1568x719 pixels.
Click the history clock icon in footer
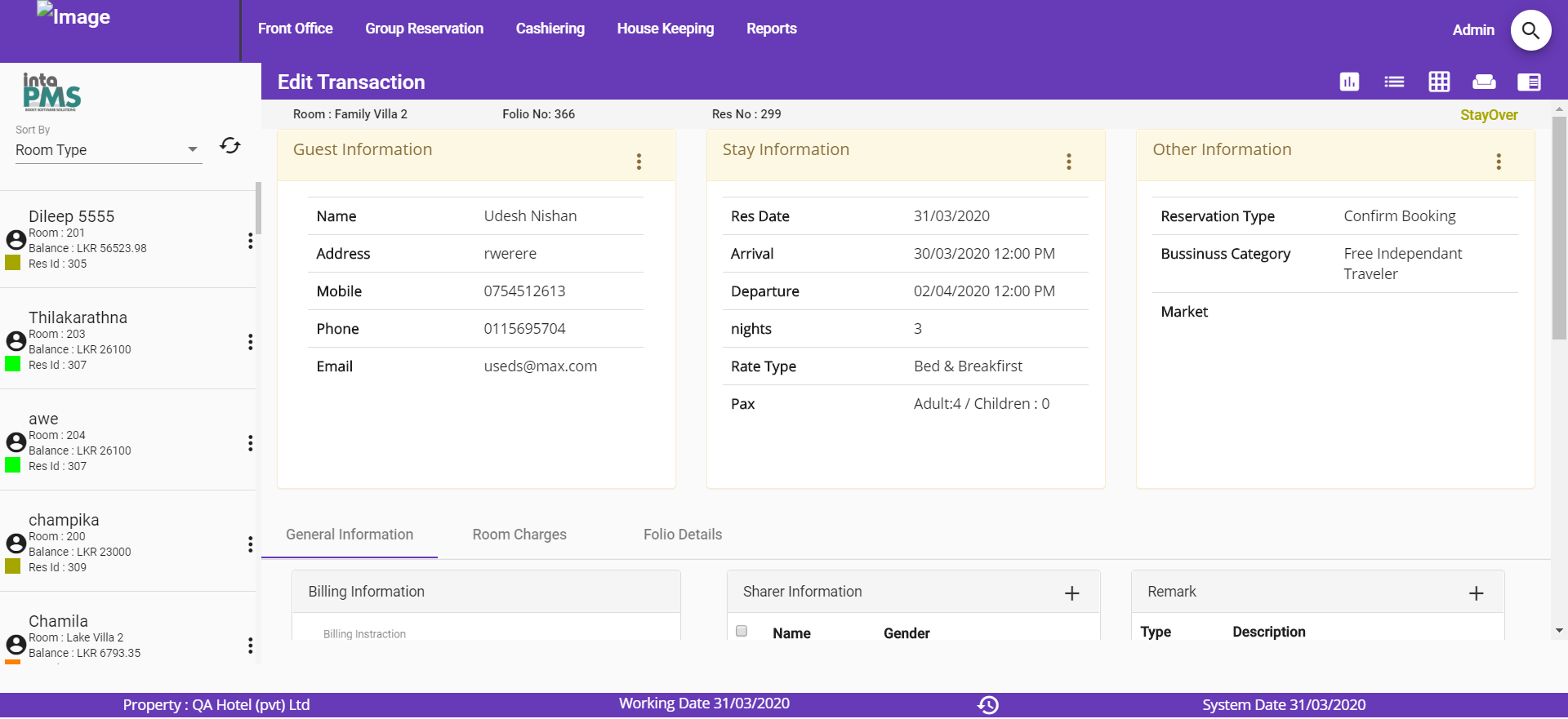pos(988,705)
